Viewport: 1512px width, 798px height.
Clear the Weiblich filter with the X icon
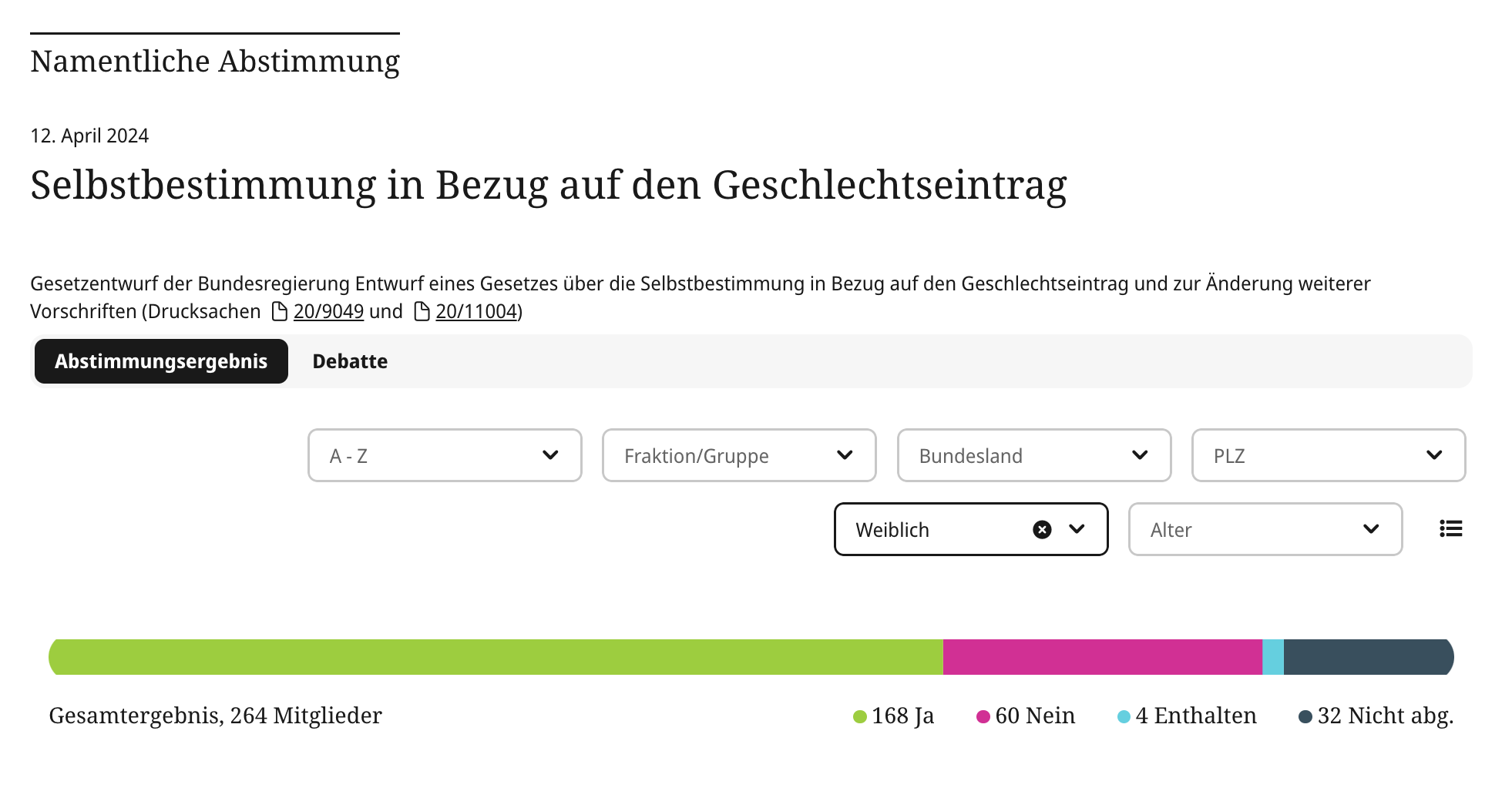point(1042,529)
